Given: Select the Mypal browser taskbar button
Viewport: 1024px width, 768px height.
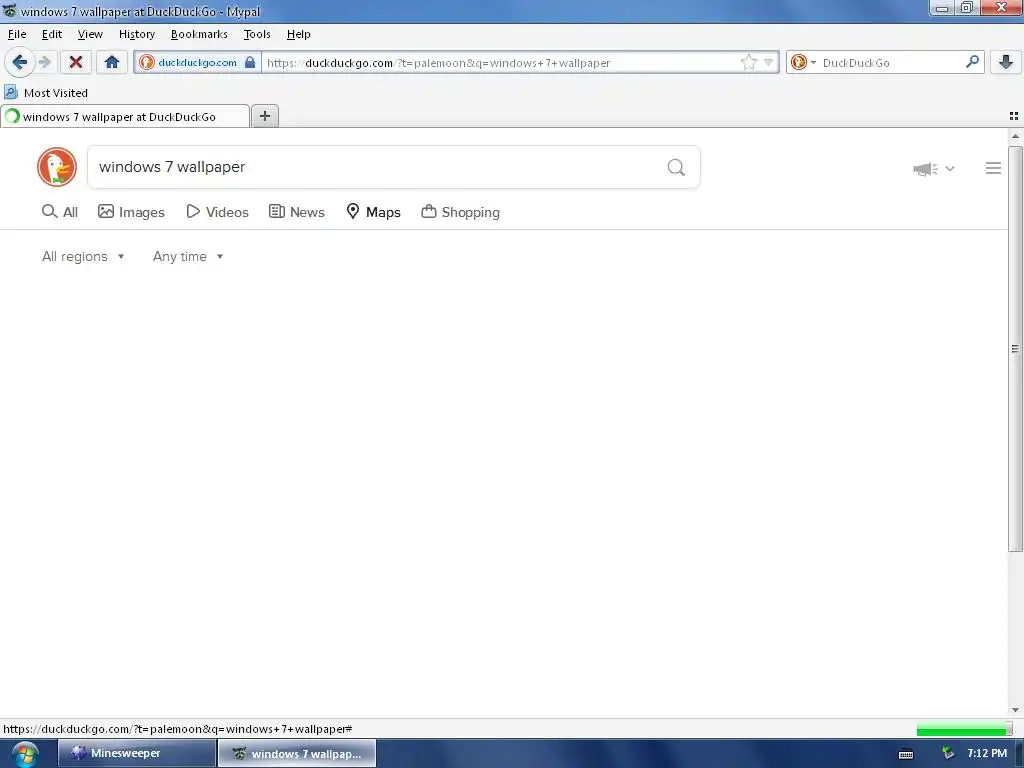Looking at the screenshot, I should [296, 753].
